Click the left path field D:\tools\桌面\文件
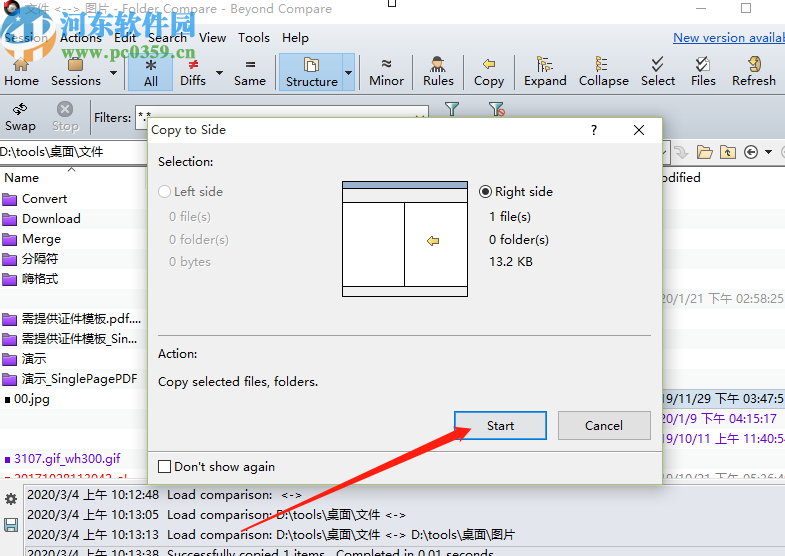This screenshot has height=556, width=785. click(73, 152)
